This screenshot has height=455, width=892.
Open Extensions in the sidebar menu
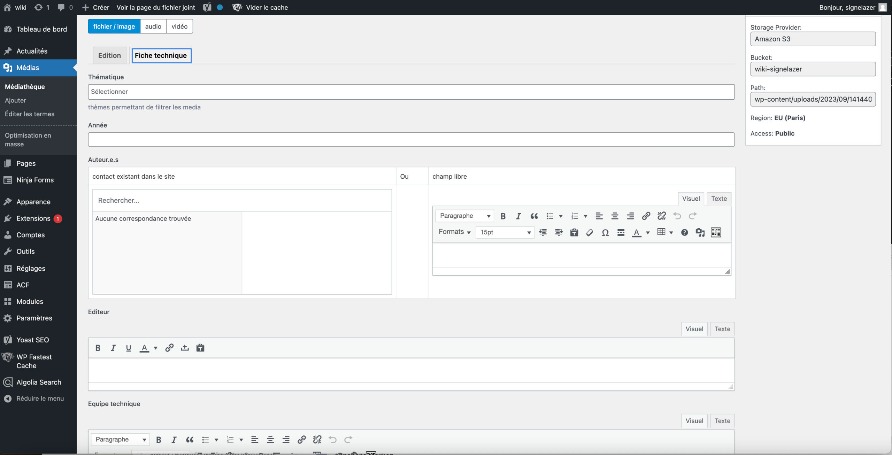point(33,218)
